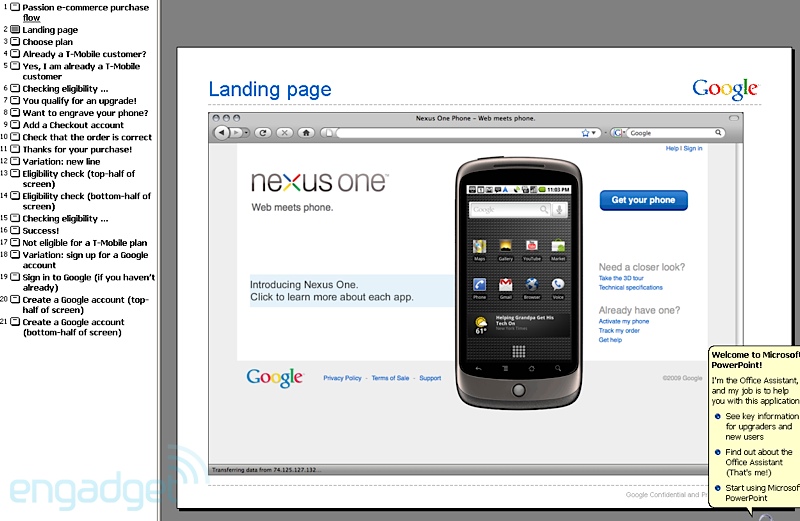Screen dimensions: 800x521
Task: Click the 'Privacy Policy' footer link
Action: click(x=342, y=378)
